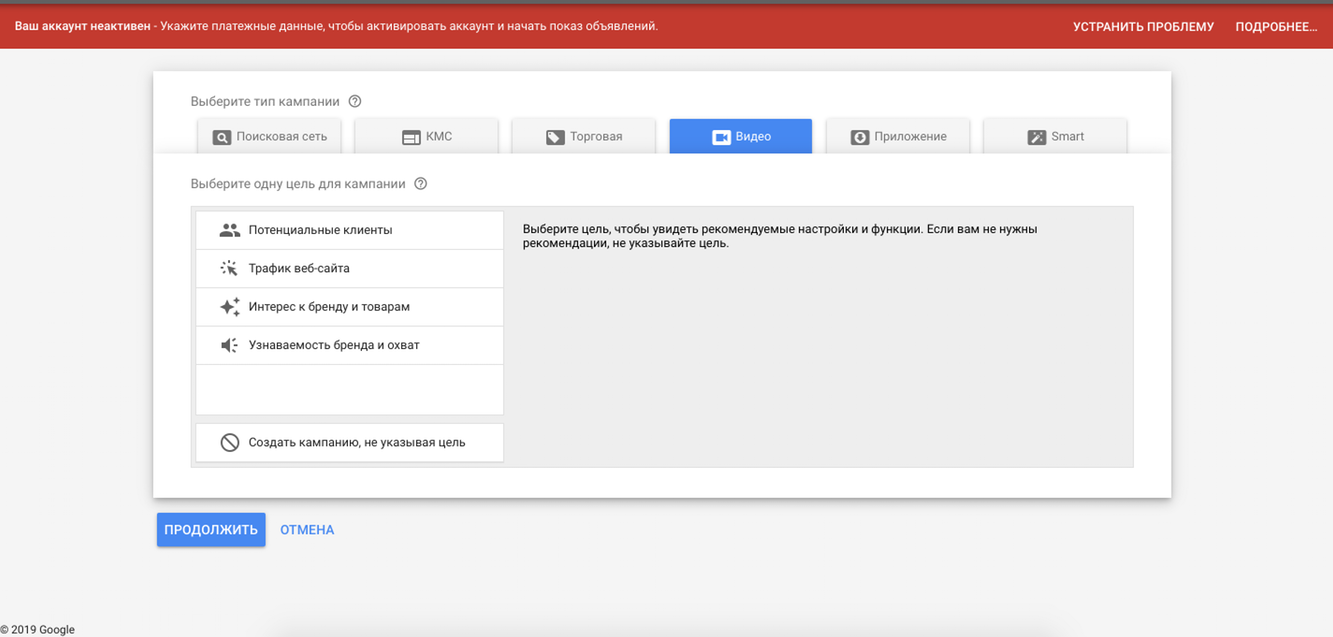
Task: Click УСТРАНИТЬ ПРОБЛЕМУ in the red banner
Action: point(1143,27)
